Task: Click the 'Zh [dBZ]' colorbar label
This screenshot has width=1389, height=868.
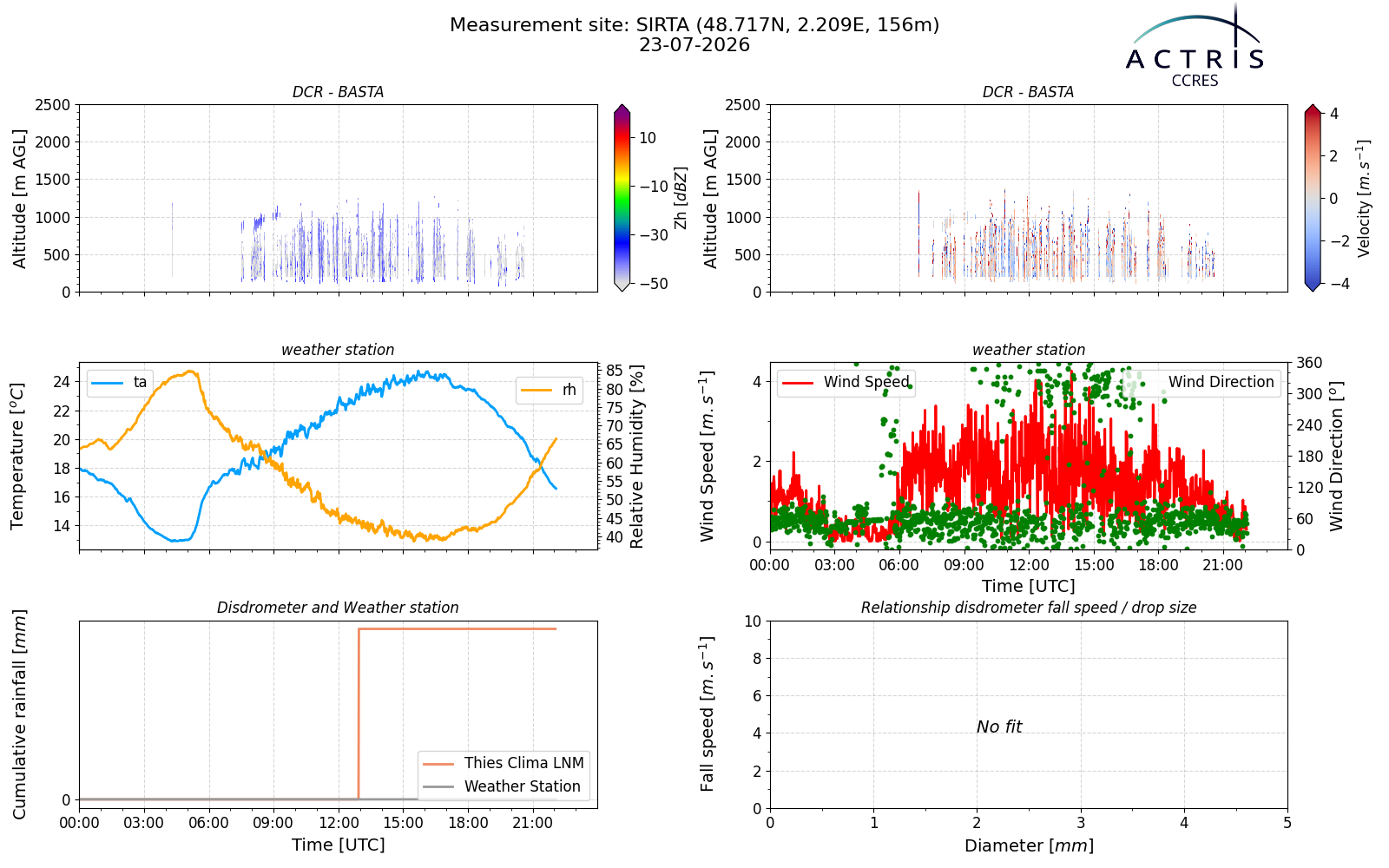Action: 681,198
